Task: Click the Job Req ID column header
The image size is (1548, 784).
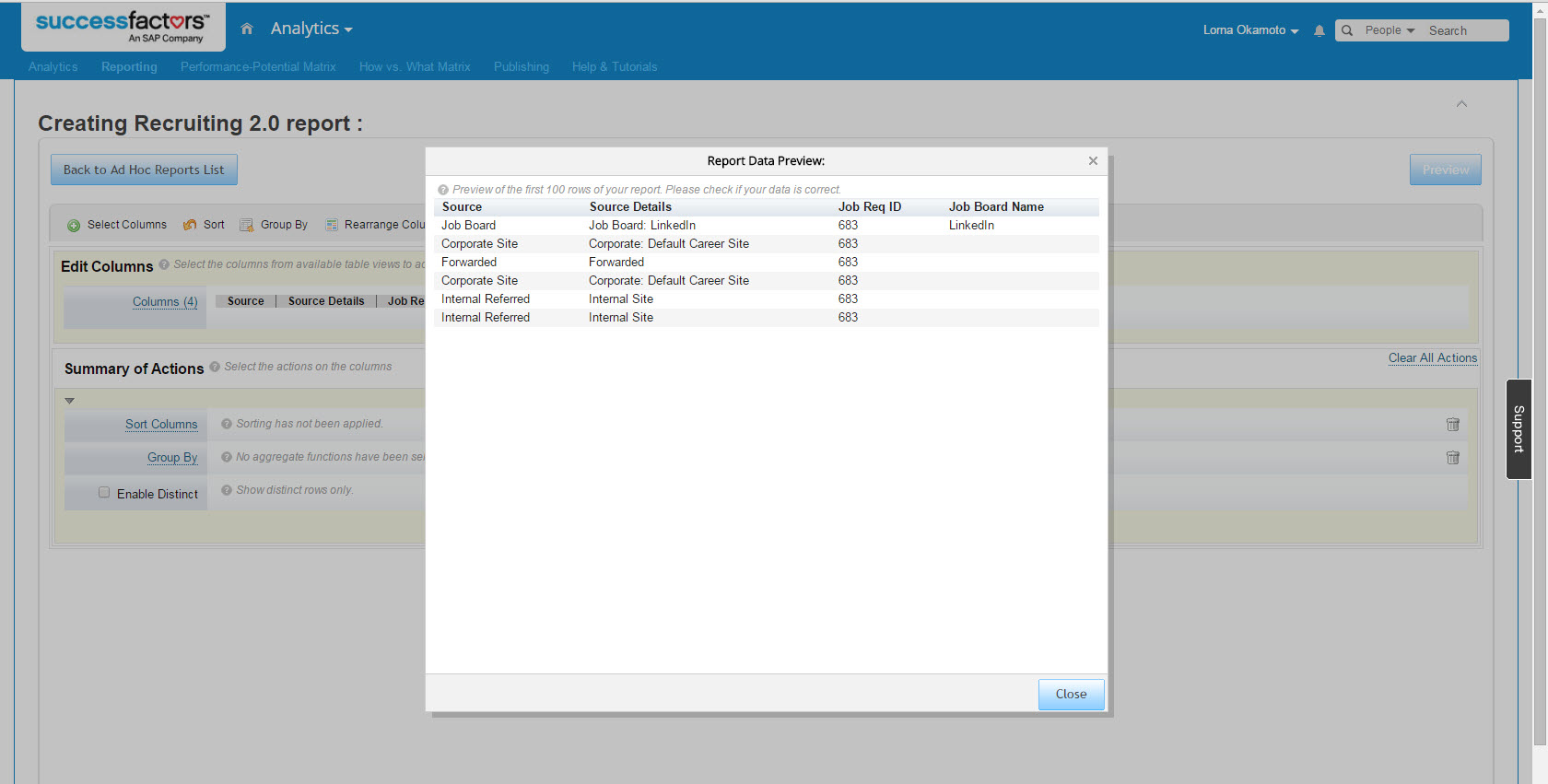Action: (x=870, y=207)
